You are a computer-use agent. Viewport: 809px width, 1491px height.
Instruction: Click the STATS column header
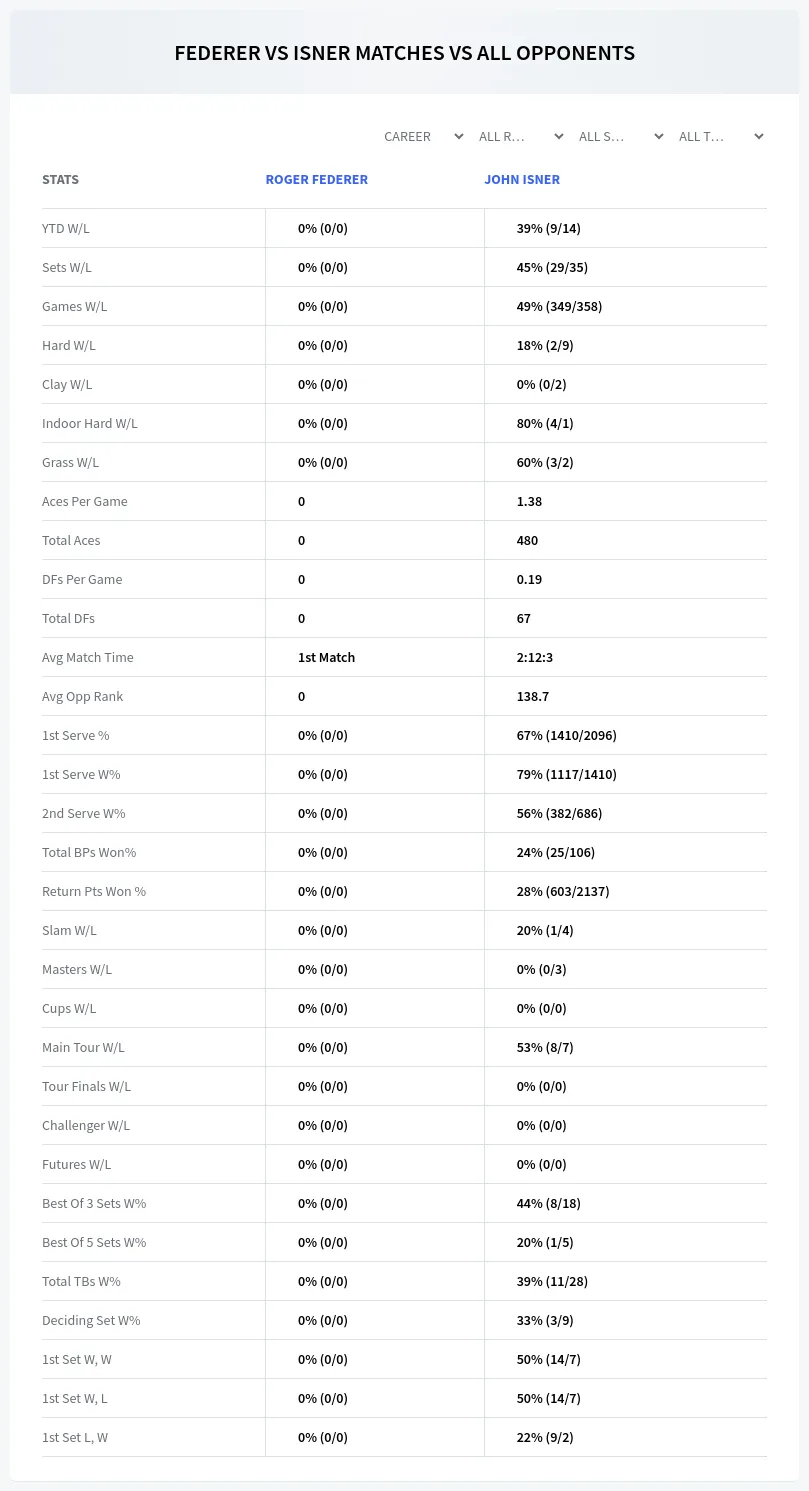[60, 180]
